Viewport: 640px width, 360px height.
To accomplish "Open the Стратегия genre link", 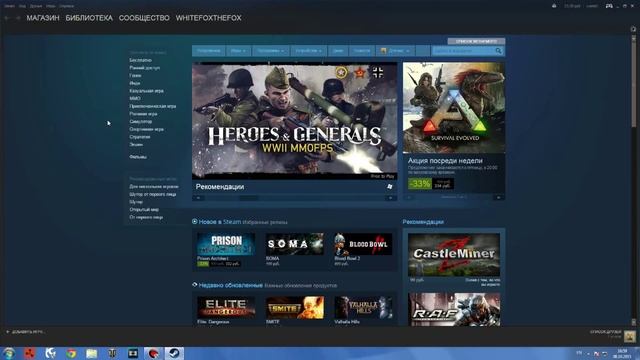I will [x=140, y=137].
